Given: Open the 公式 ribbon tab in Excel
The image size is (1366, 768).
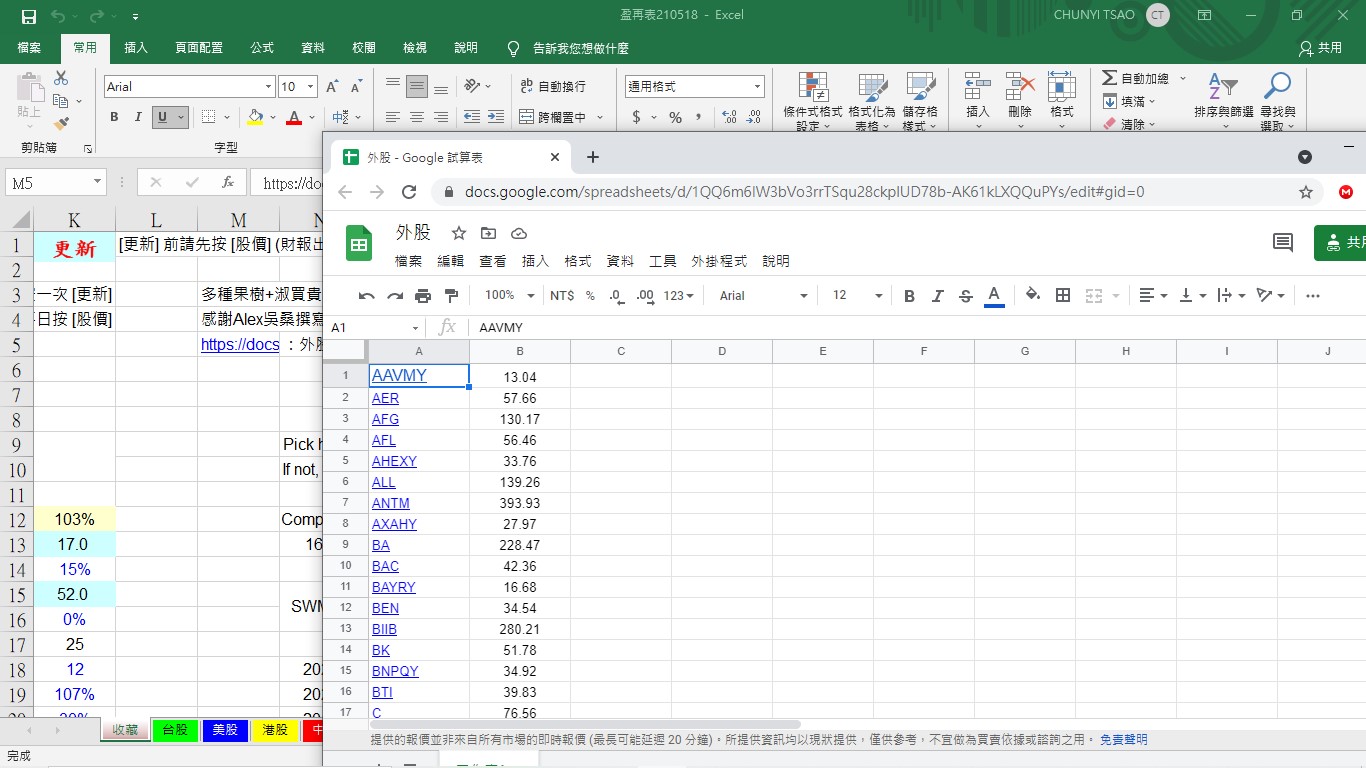Looking at the screenshot, I should pos(262,48).
